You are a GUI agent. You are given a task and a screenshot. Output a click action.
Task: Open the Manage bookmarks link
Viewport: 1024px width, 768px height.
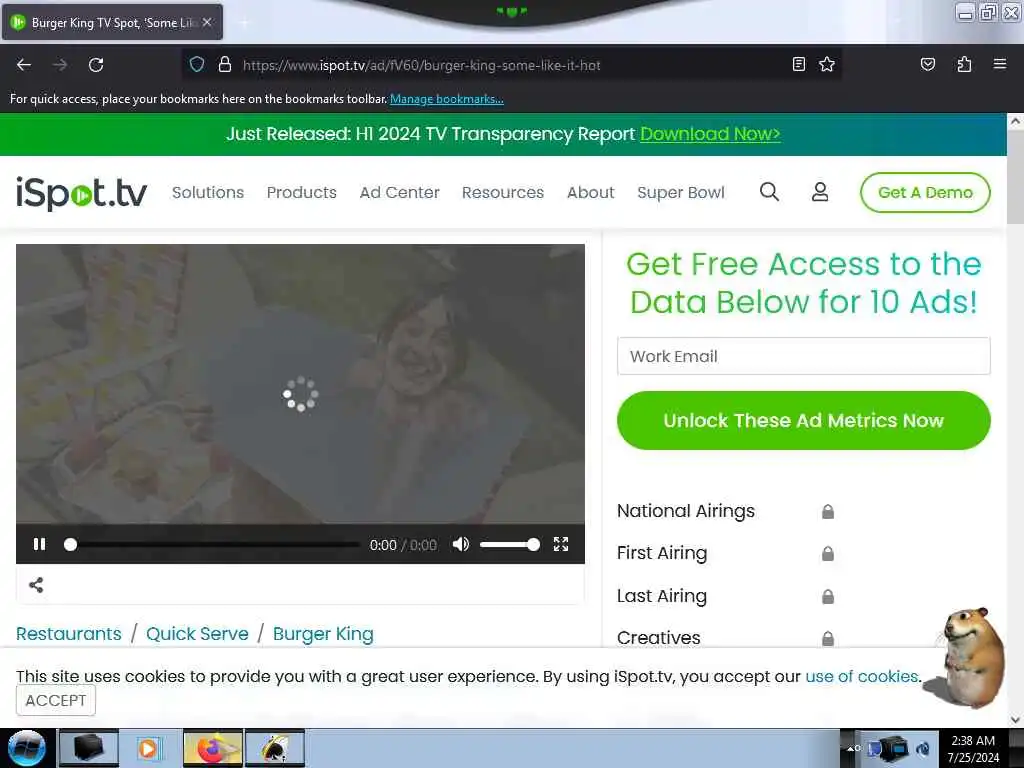(x=447, y=99)
